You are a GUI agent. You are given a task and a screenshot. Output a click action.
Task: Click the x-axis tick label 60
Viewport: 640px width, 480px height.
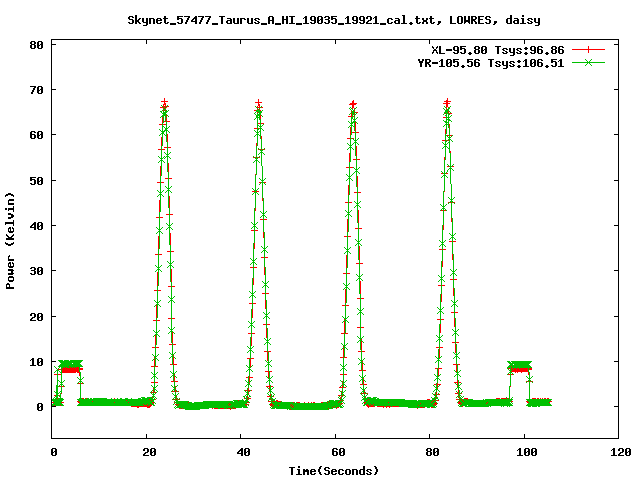point(338,452)
